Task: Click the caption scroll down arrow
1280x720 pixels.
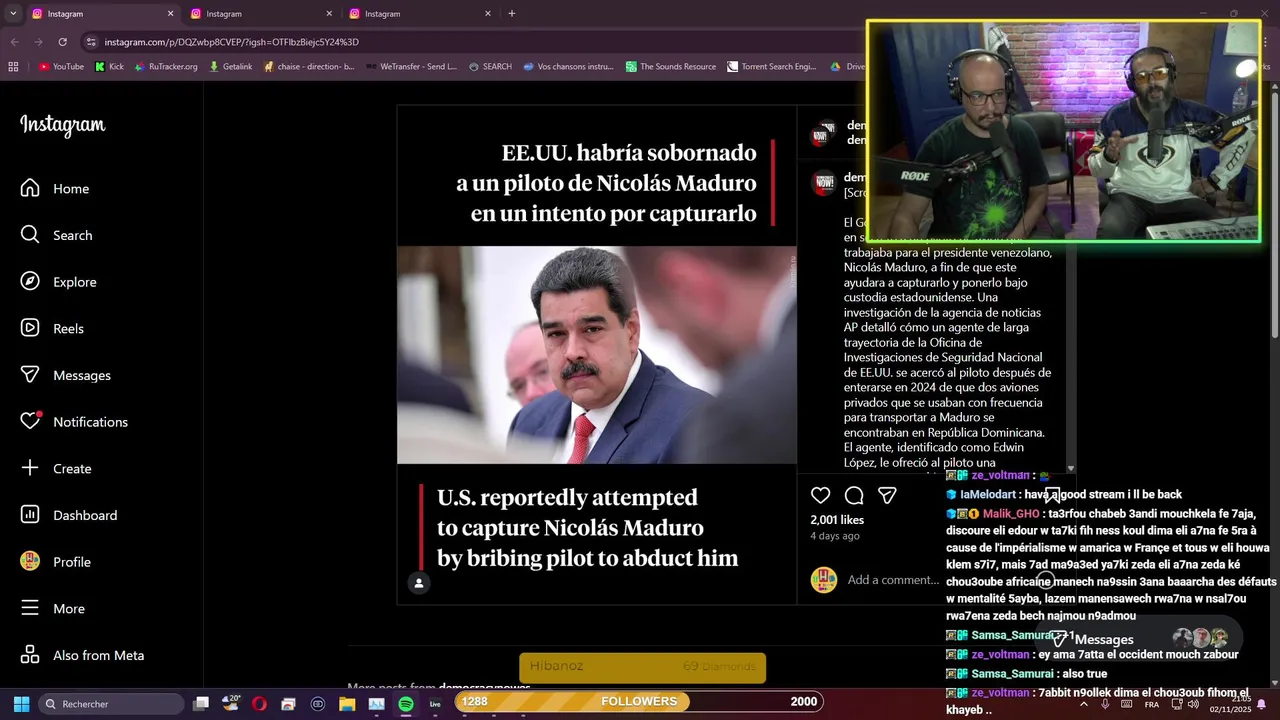Action: point(1071,468)
